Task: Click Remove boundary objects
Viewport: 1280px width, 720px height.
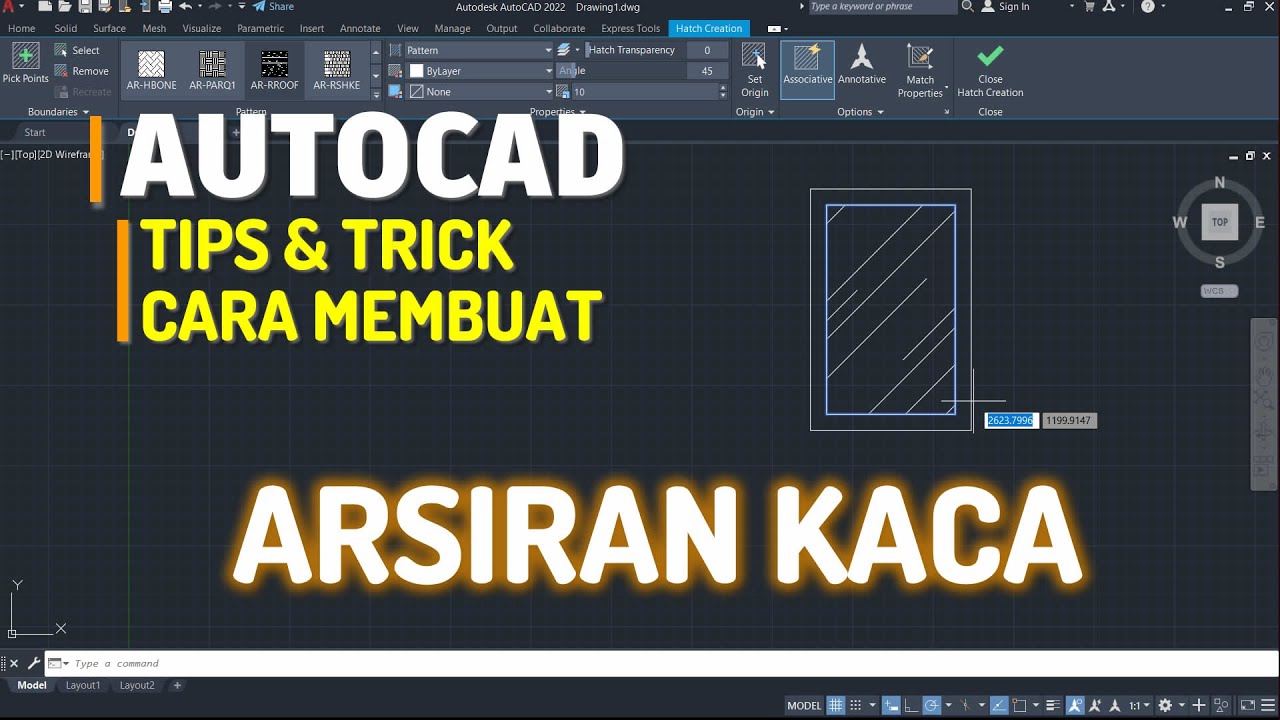Action: click(x=81, y=71)
